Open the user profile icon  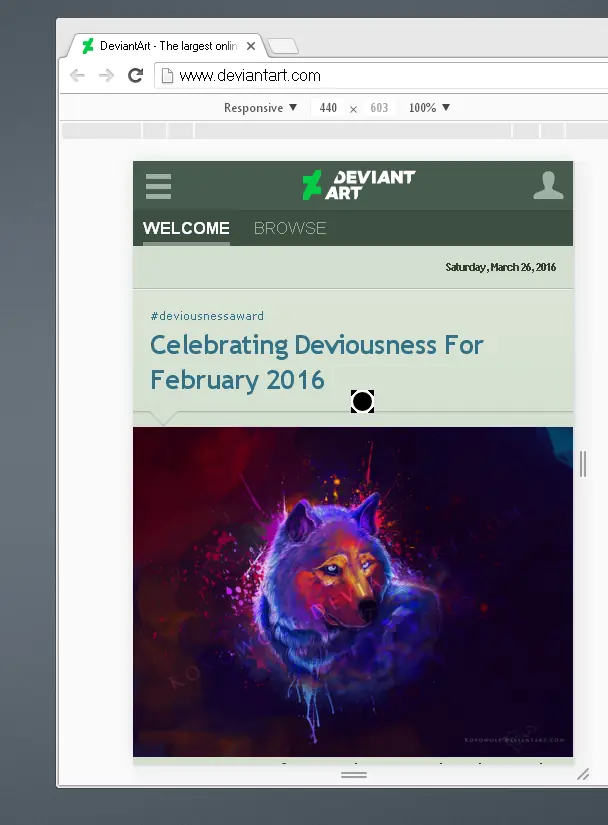click(548, 185)
